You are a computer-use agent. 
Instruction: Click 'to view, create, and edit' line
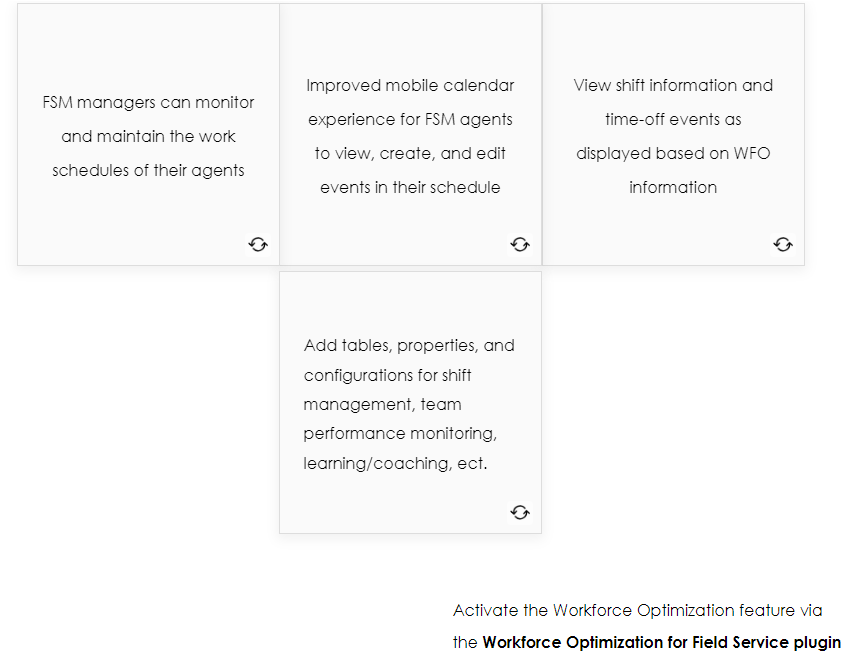tap(410, 154)
